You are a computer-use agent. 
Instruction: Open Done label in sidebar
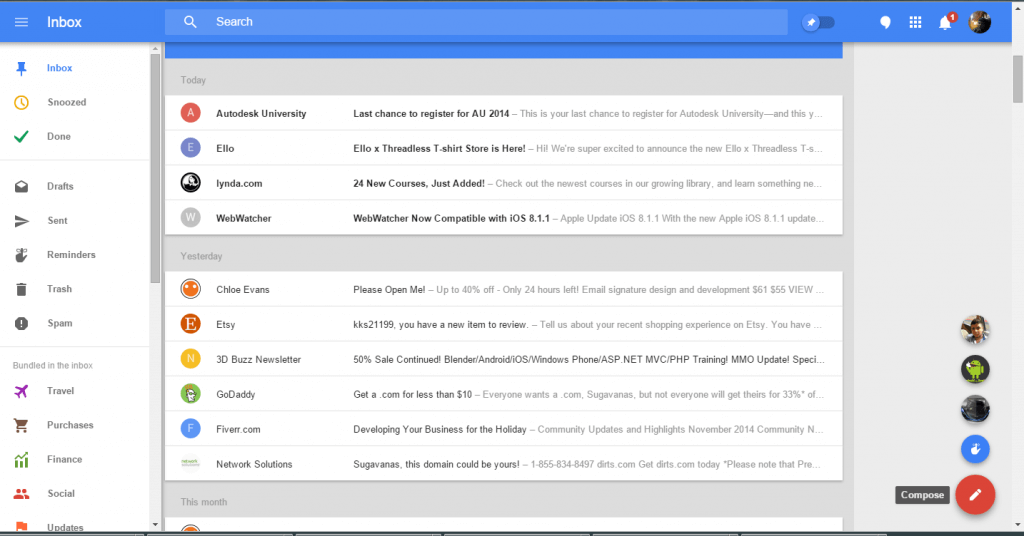(59, 136)
